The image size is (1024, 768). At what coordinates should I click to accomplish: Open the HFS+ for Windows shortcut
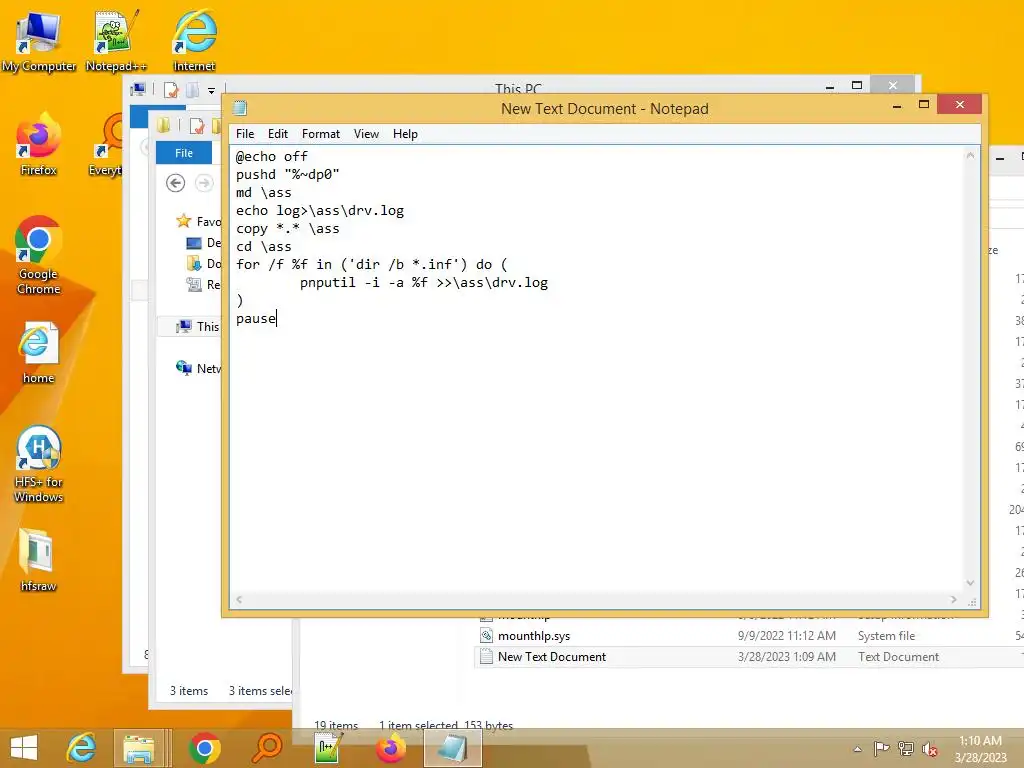(x=39, y=464)
